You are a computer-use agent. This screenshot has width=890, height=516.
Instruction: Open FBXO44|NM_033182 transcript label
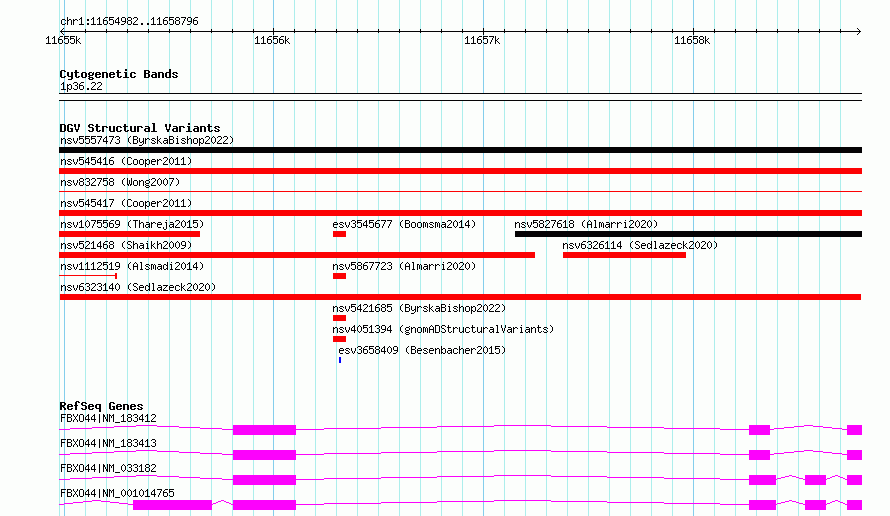click(108, 468)
